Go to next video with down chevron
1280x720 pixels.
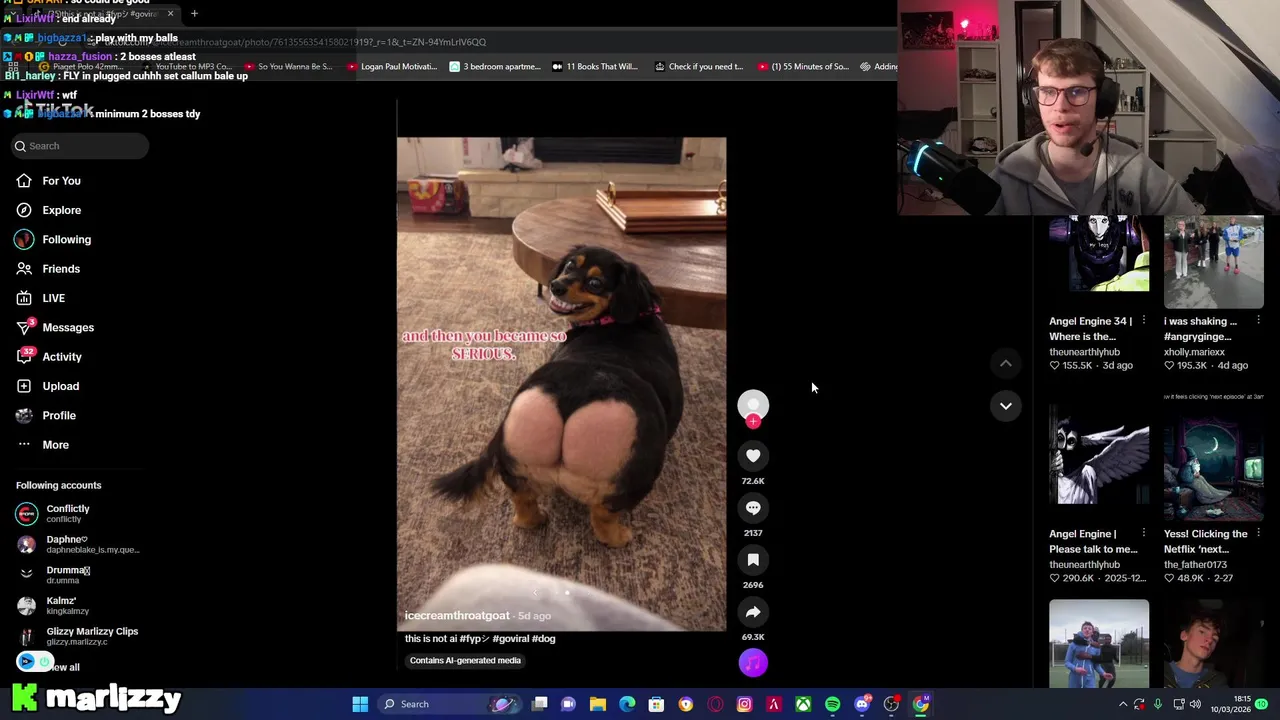[x=1006, y=406]
